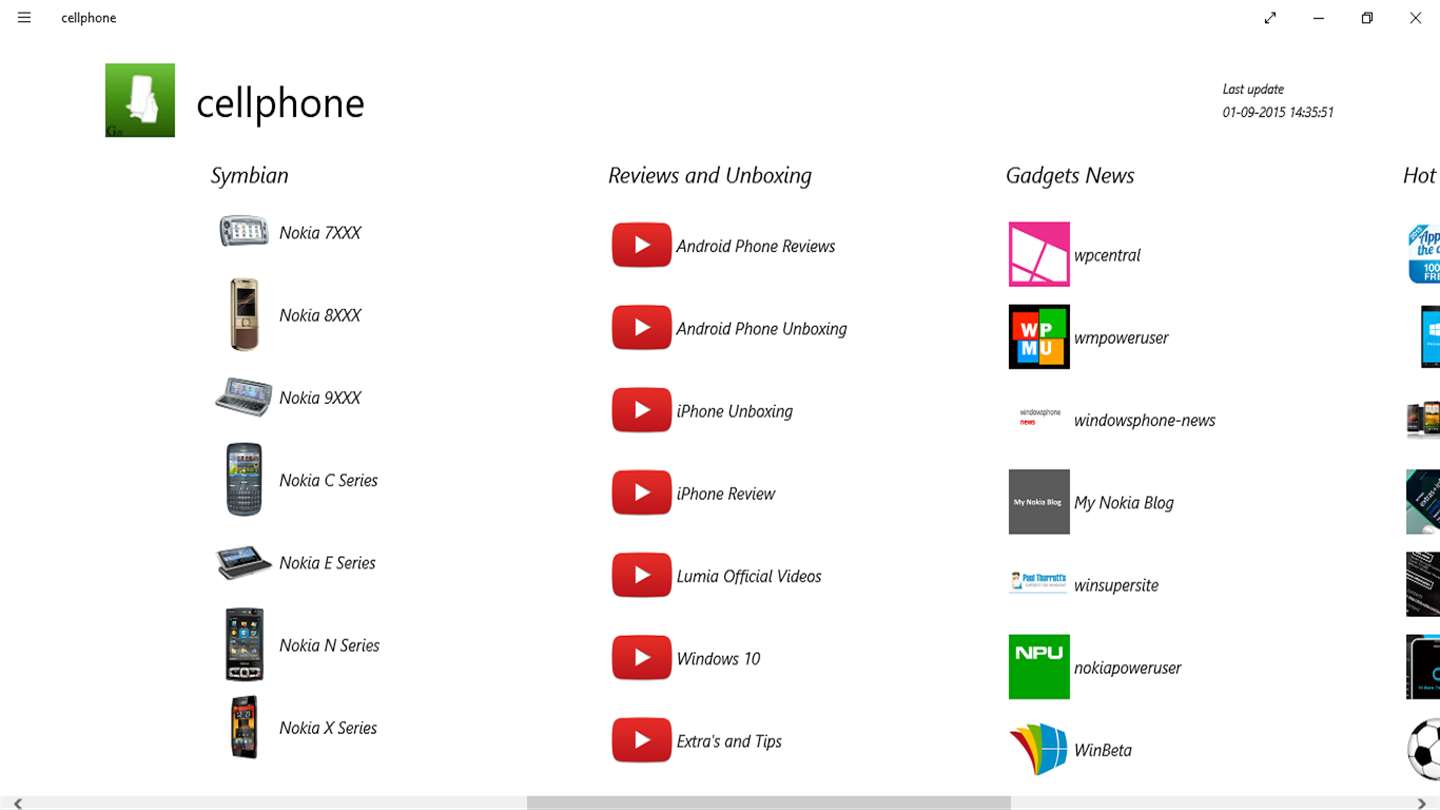Select the Nokia 8XXX gold phone image
This screenshot has width=1440, height=810.
tap(244, 315)
